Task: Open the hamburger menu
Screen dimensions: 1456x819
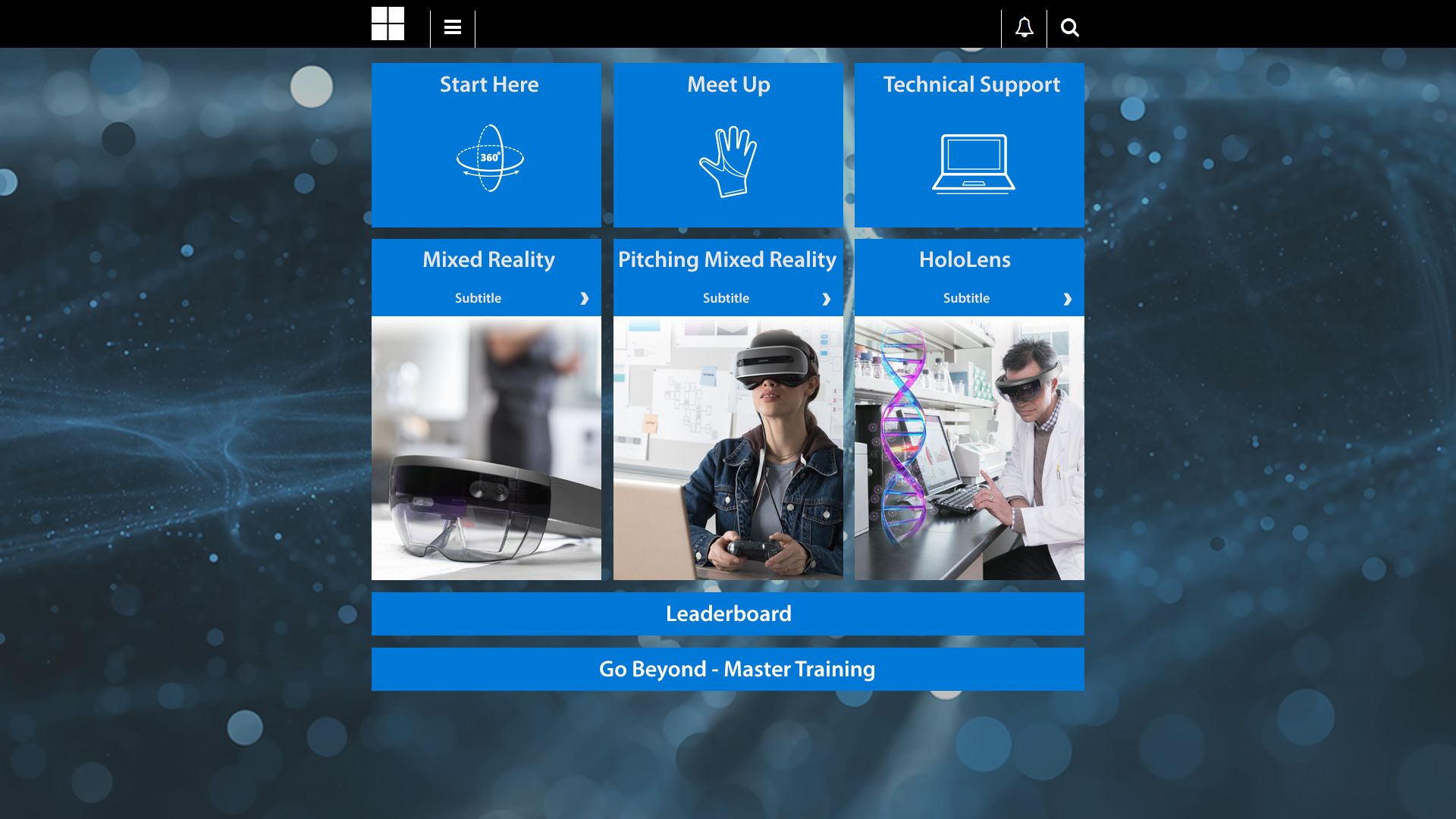Action: pos(453,28)
